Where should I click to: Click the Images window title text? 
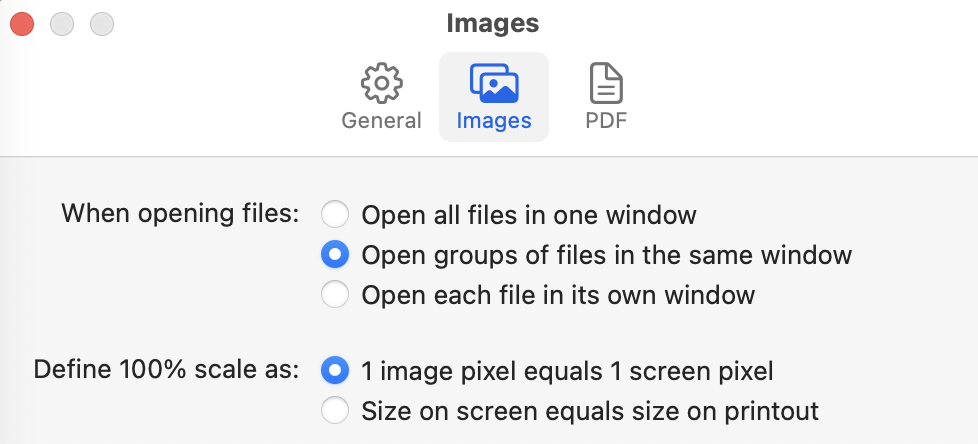click(x=492, y=23)
